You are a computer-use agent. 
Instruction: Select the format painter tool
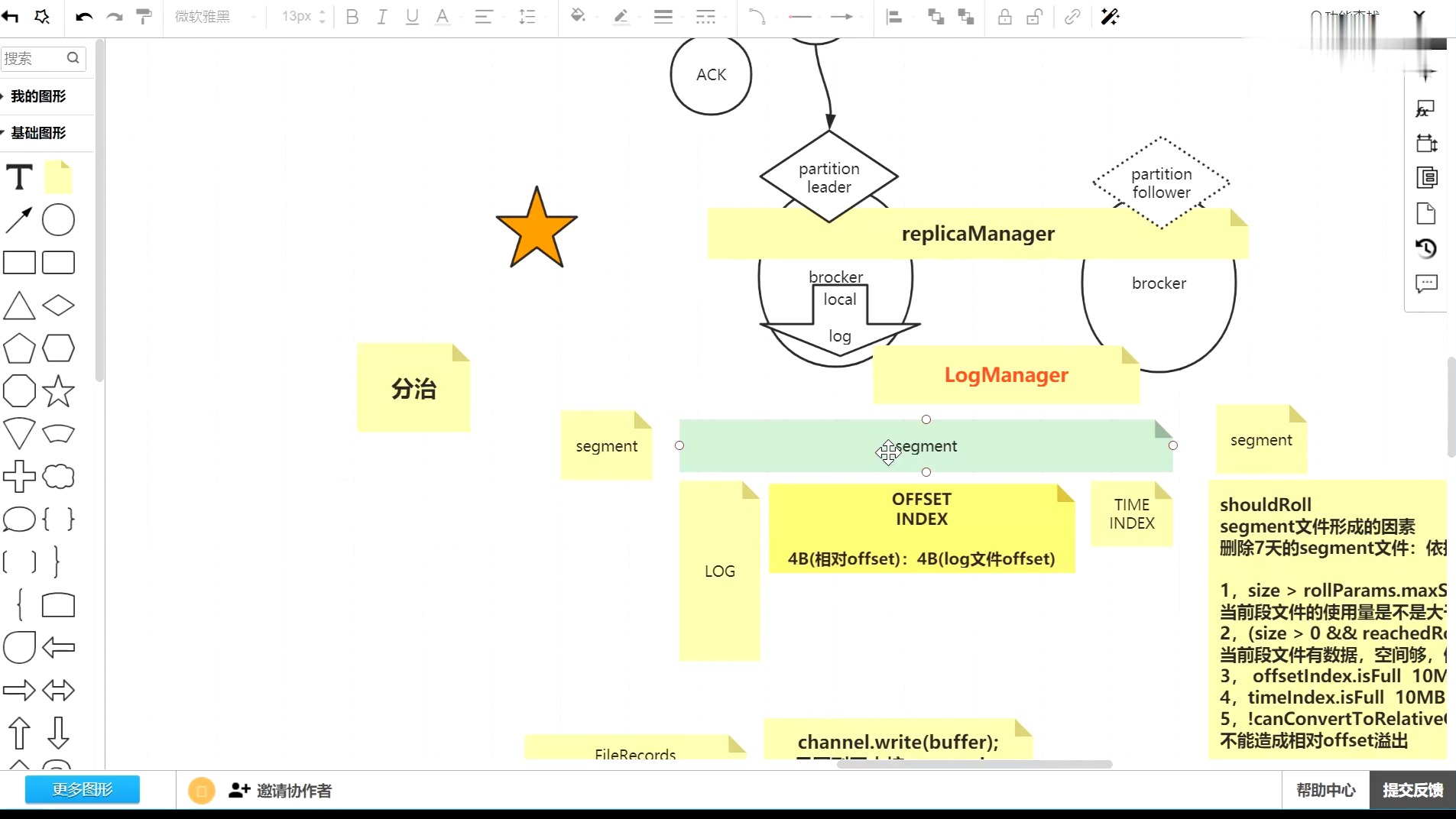point(144,17)
